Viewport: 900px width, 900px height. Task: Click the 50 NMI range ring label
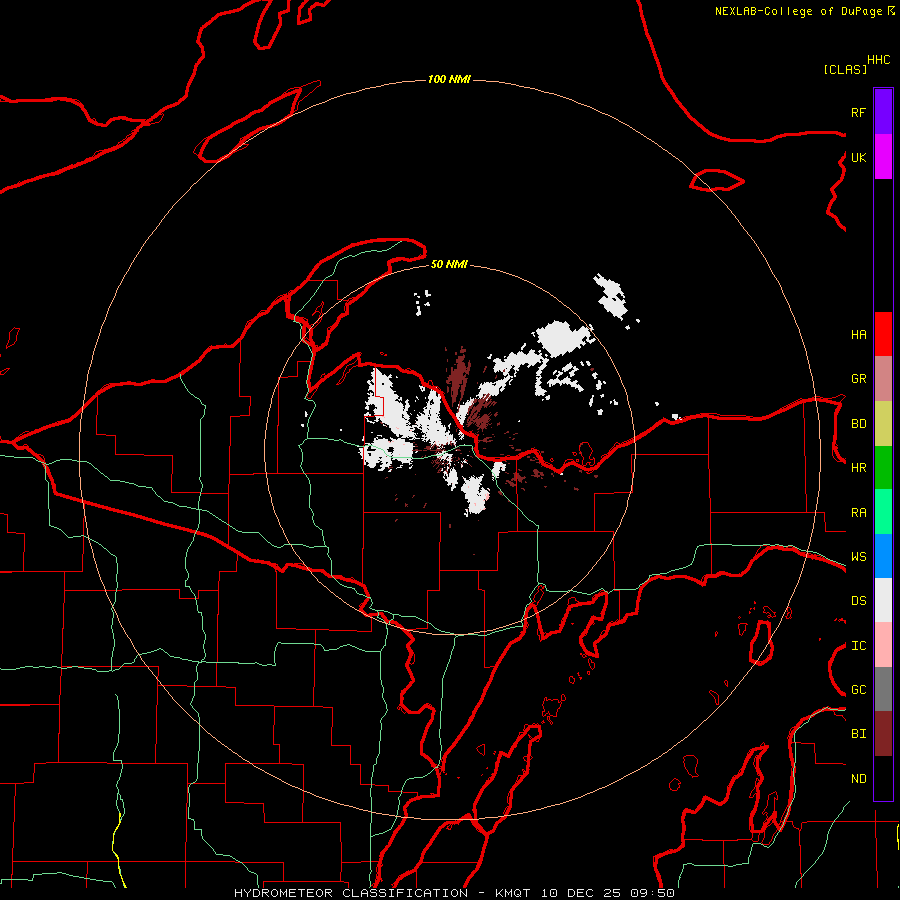449,264
